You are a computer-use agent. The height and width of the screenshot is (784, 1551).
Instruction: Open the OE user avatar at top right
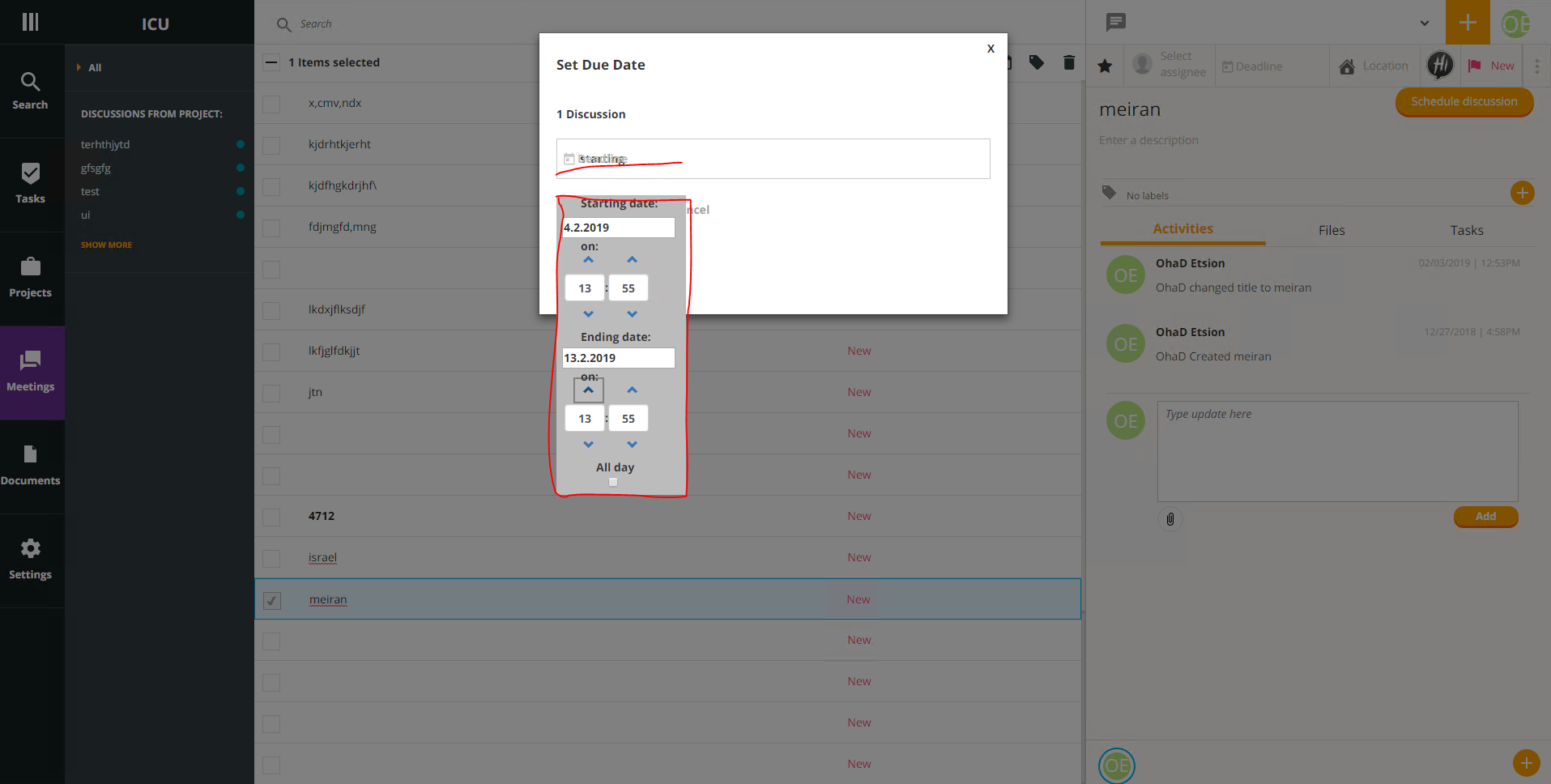point(1515,23)
